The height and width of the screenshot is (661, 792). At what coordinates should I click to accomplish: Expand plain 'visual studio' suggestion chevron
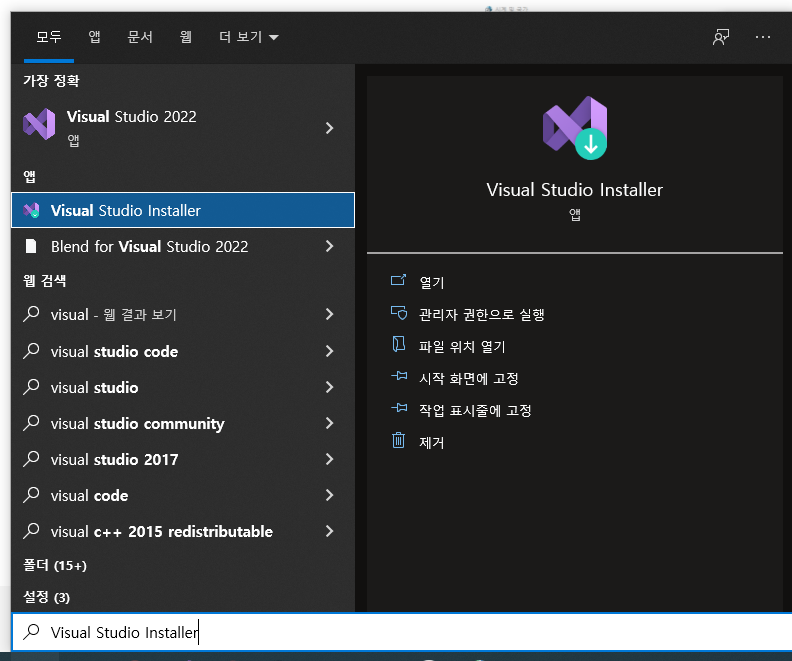pos(329,387)
